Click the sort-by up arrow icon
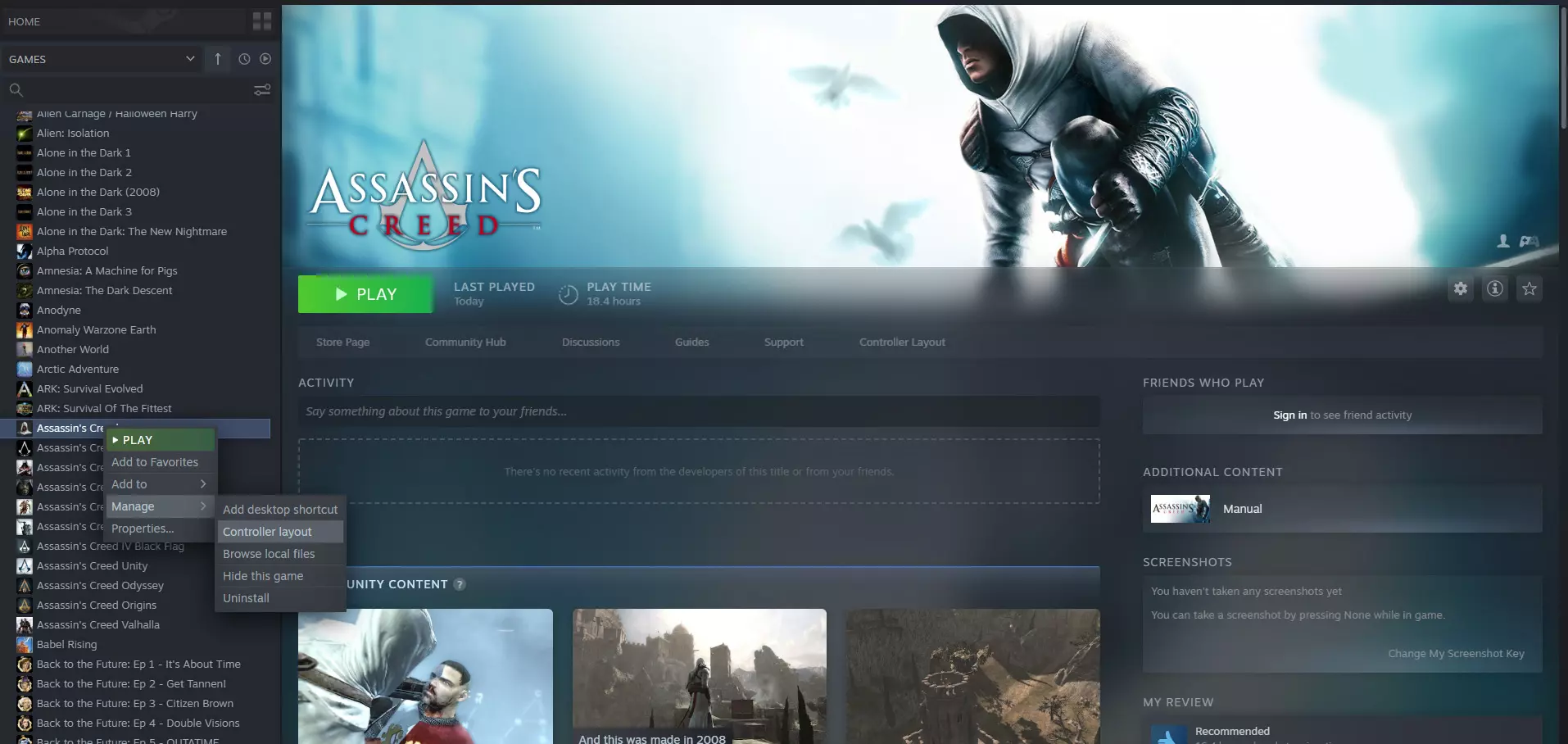Viewport: 1568px width, 744px height. [x=218, y=59]
